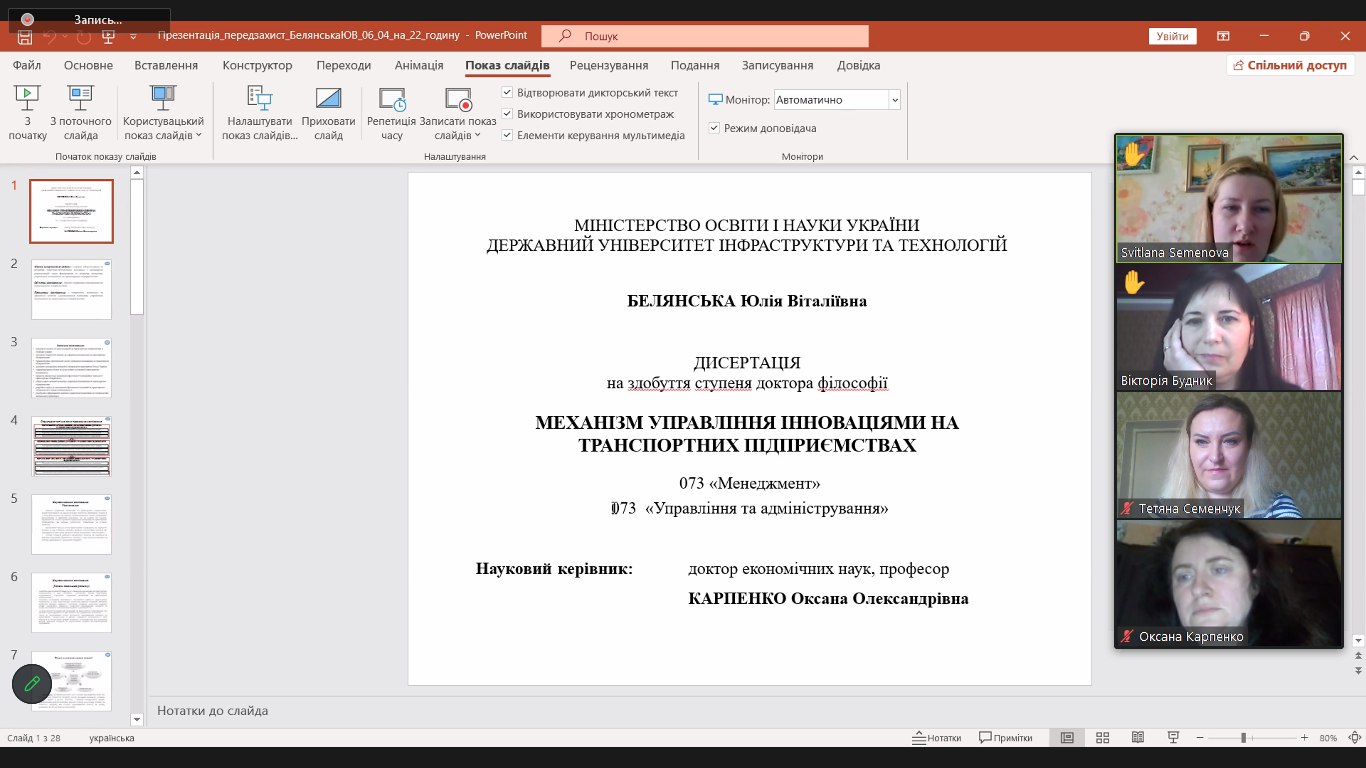Click Нотатки до слайда notes area

[212, 711]
